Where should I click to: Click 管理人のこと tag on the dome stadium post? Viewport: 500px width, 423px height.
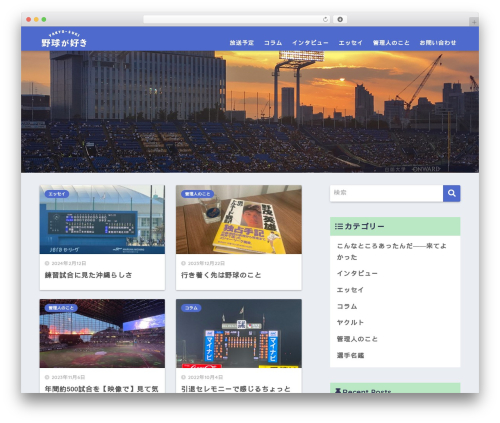point(61,308)
